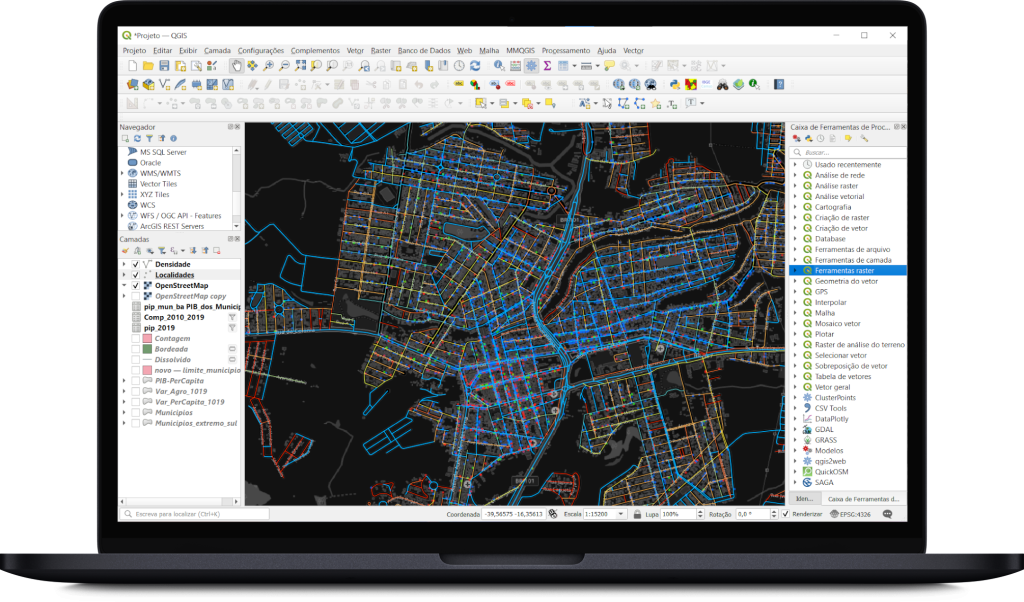Viewport: 1024px width, 602px height.
Task: Refresh the map canvas with blue arrows icon
Action: pos(475,66)
